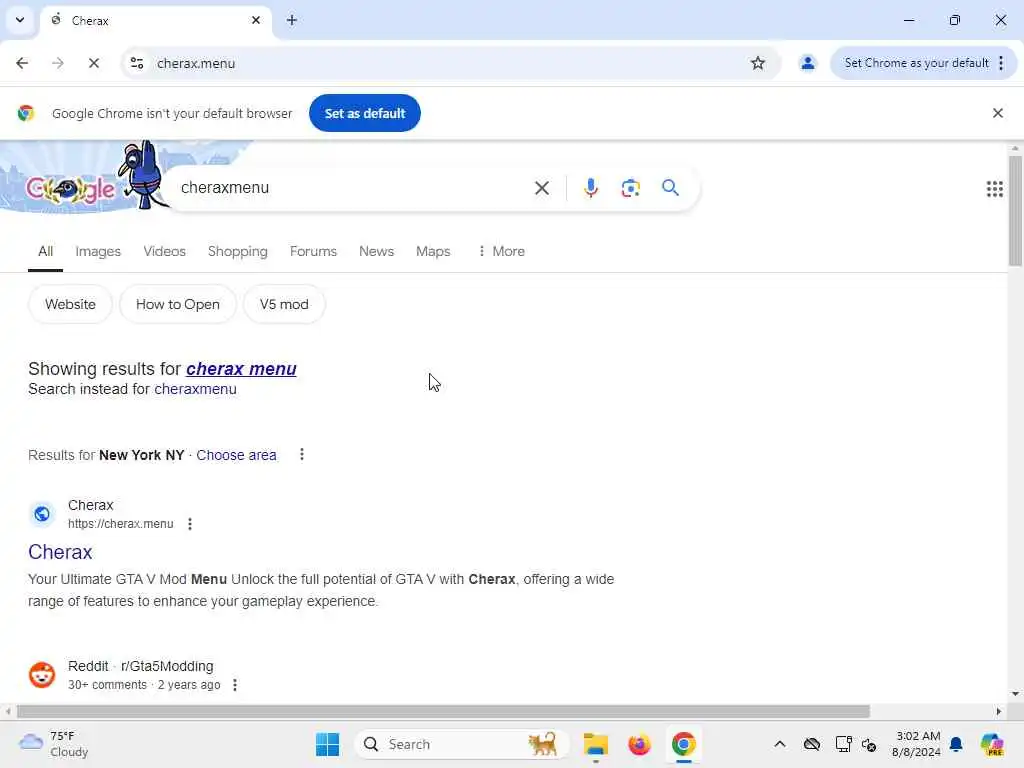Clear the search box text

(x=541, y=188)
